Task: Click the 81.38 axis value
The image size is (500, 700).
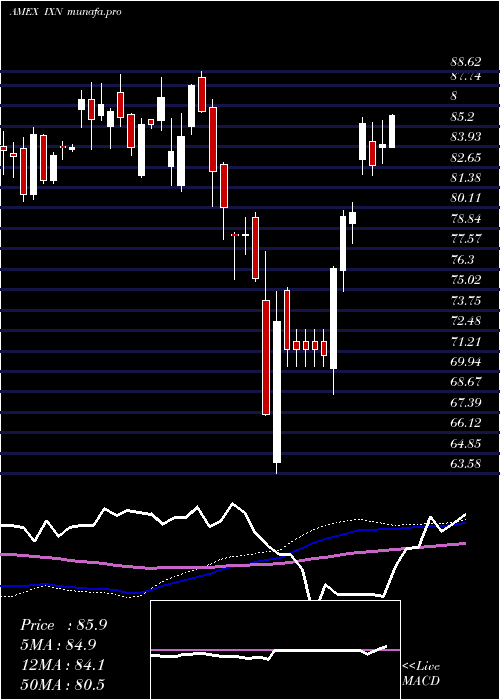Action: [466, 178]
